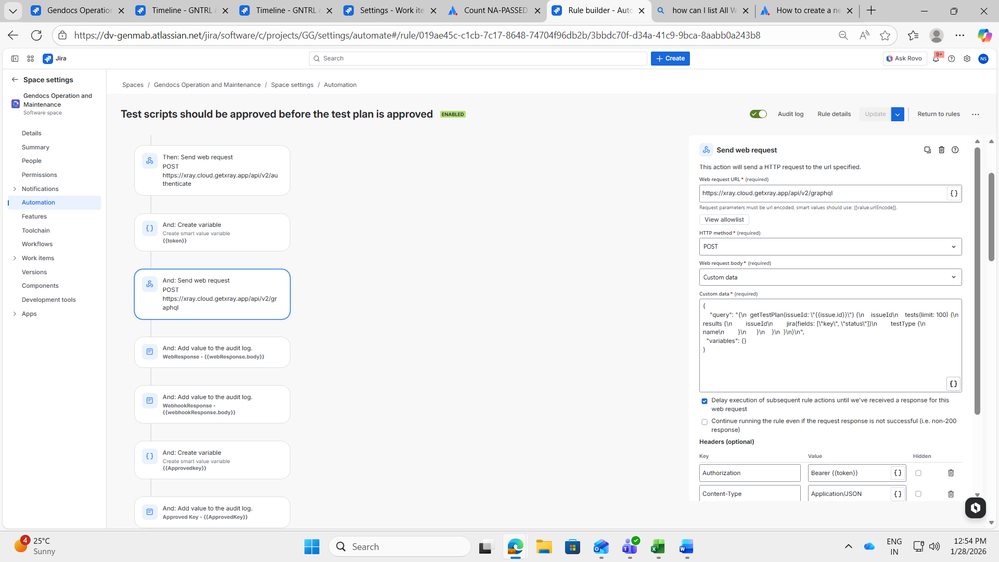The width and height of the screenshot is (999, 562).
Task: Expand the Work items settings section
Action: tap(15, 258)
